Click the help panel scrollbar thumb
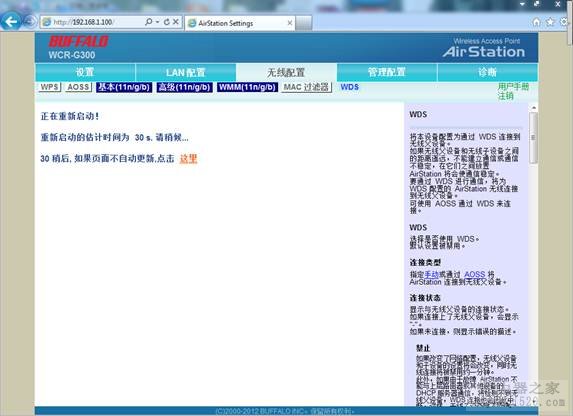Image resolution: width=573 pixels, height=416 pixels. [x=534, y=137]
